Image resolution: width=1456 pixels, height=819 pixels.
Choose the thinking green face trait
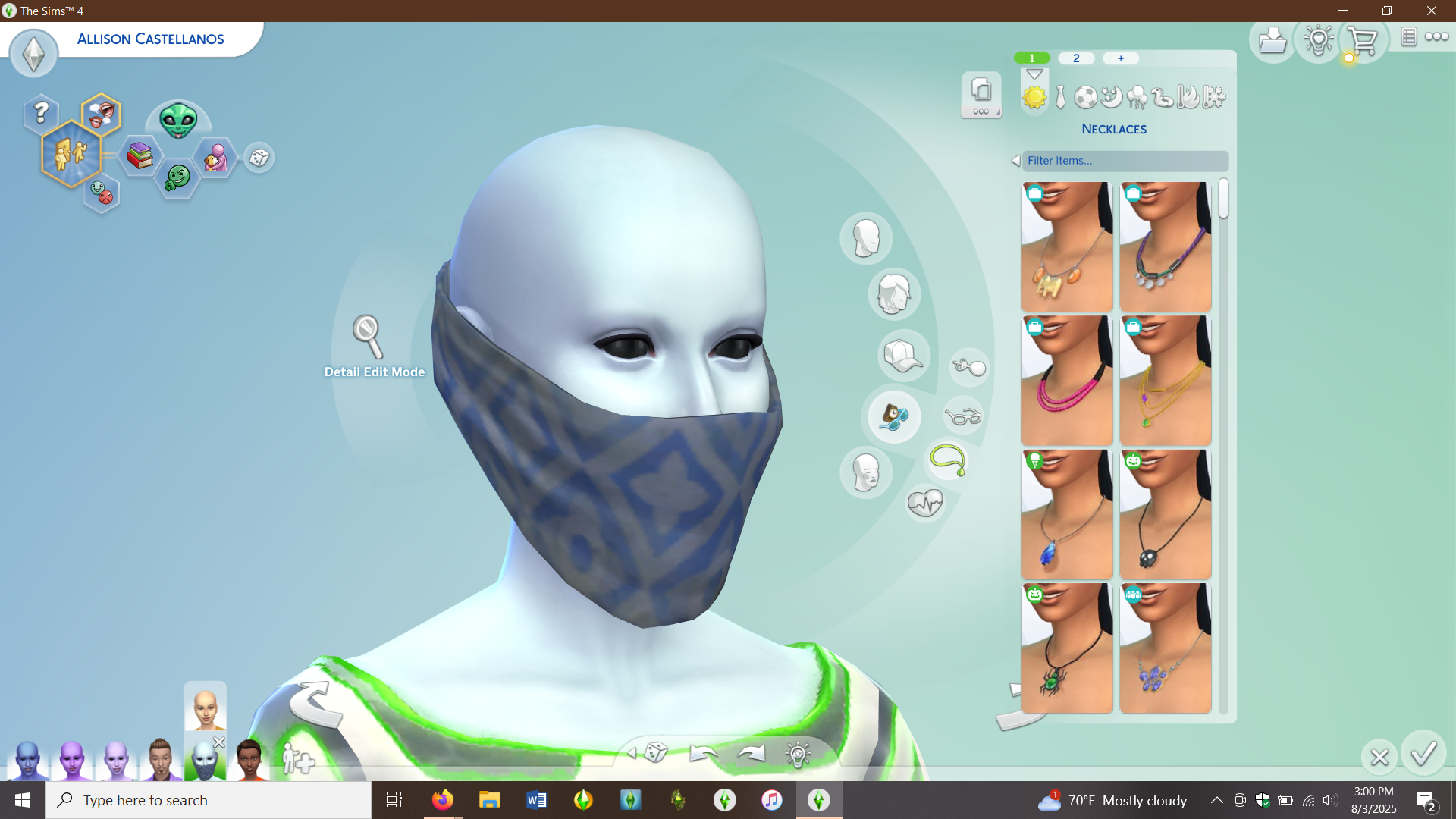pos(177,178)
